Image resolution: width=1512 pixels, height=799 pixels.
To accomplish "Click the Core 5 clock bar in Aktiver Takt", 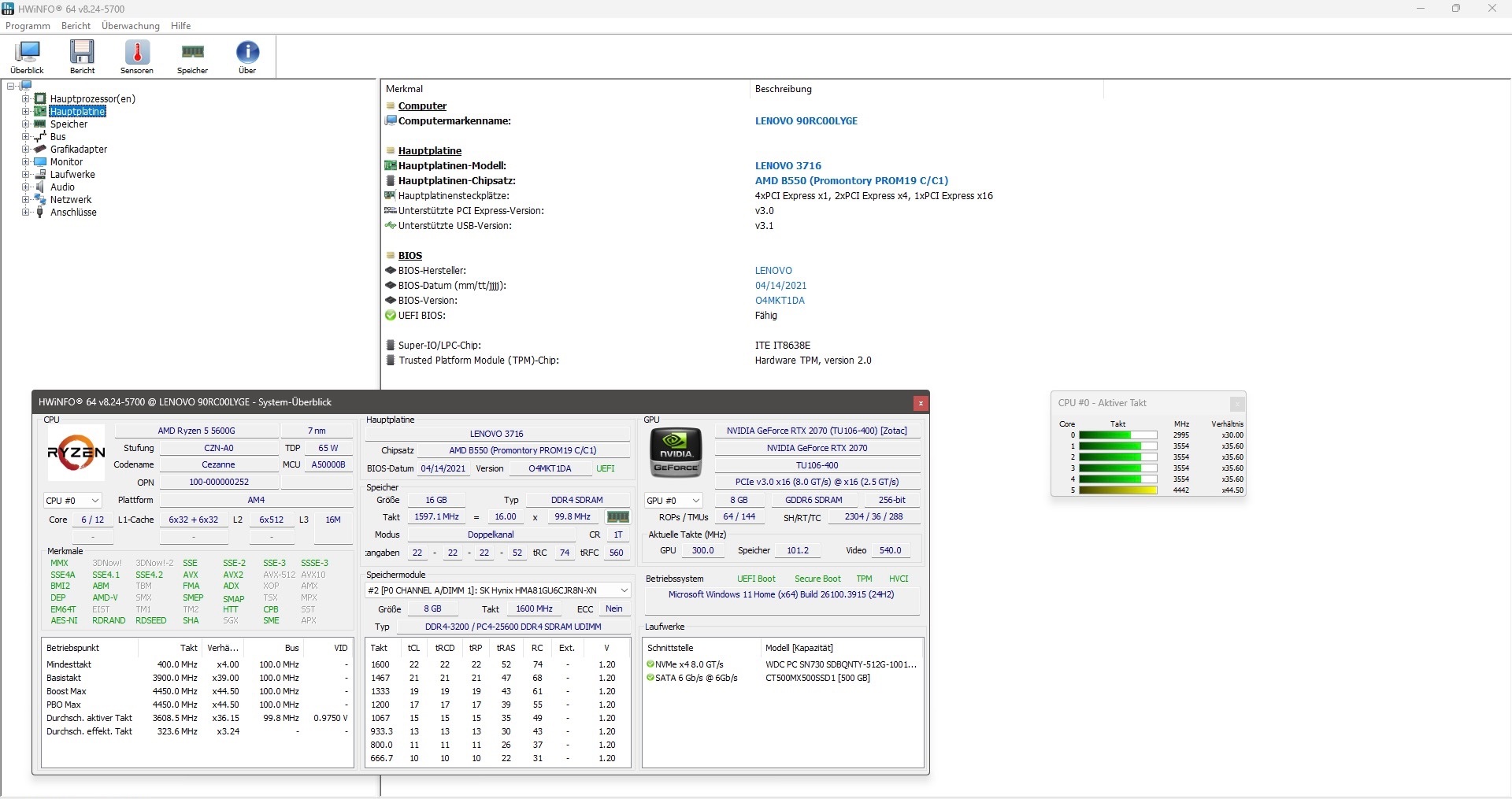I will [x=1117, y=490].
